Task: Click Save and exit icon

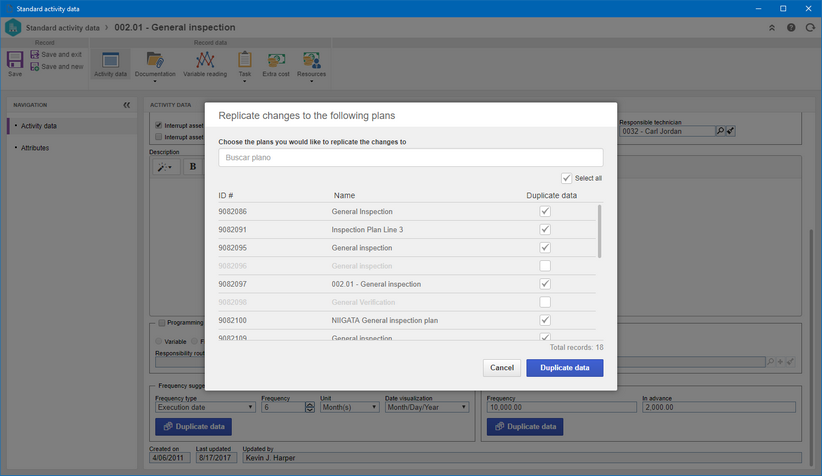Action: click(35, 55)
